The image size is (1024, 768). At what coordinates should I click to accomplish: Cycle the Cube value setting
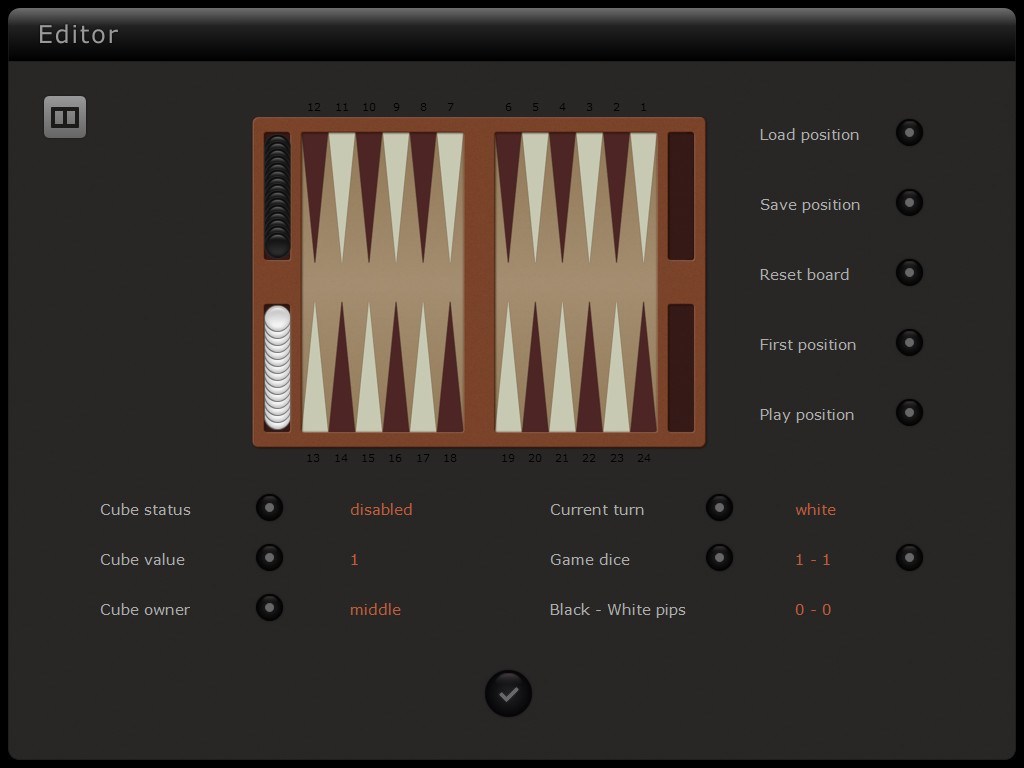269,557
